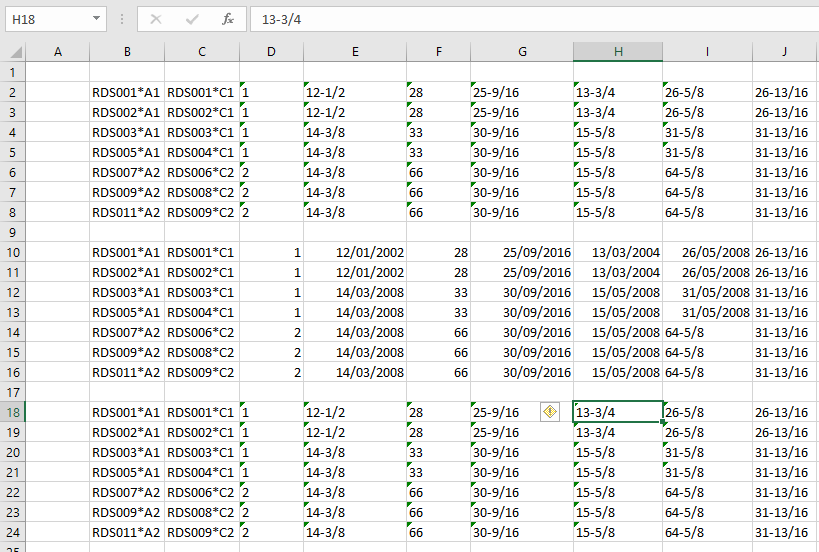
Task: Select cell J8 containing 31-13/16
Action: tap(785, 212)
